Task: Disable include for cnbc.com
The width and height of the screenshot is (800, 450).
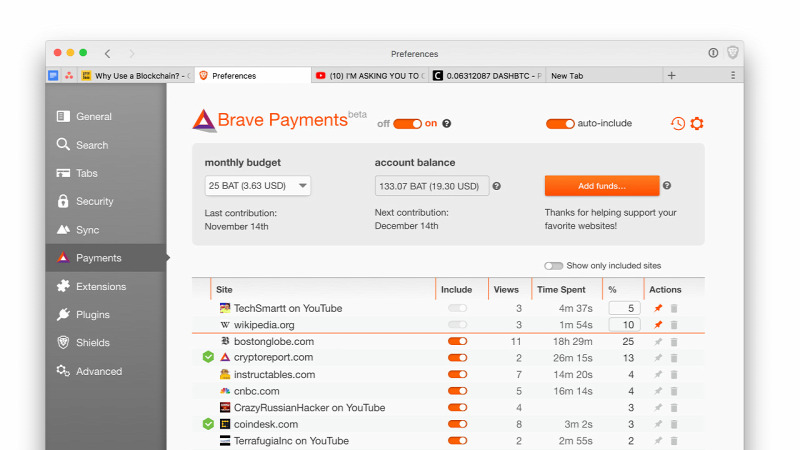Action: [457, 391]
